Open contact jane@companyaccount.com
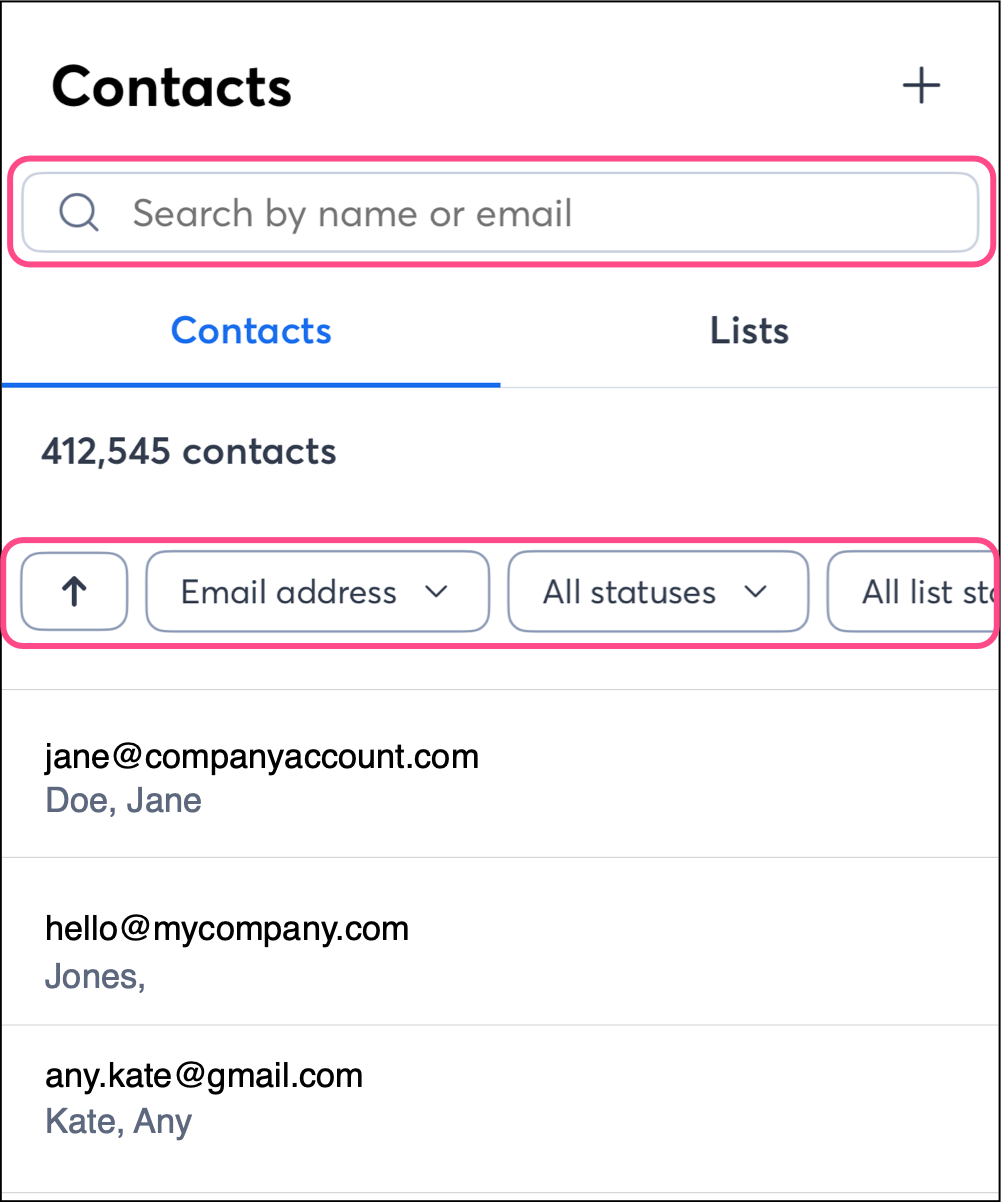1001x1202 pixels. (x=262, y=756)
